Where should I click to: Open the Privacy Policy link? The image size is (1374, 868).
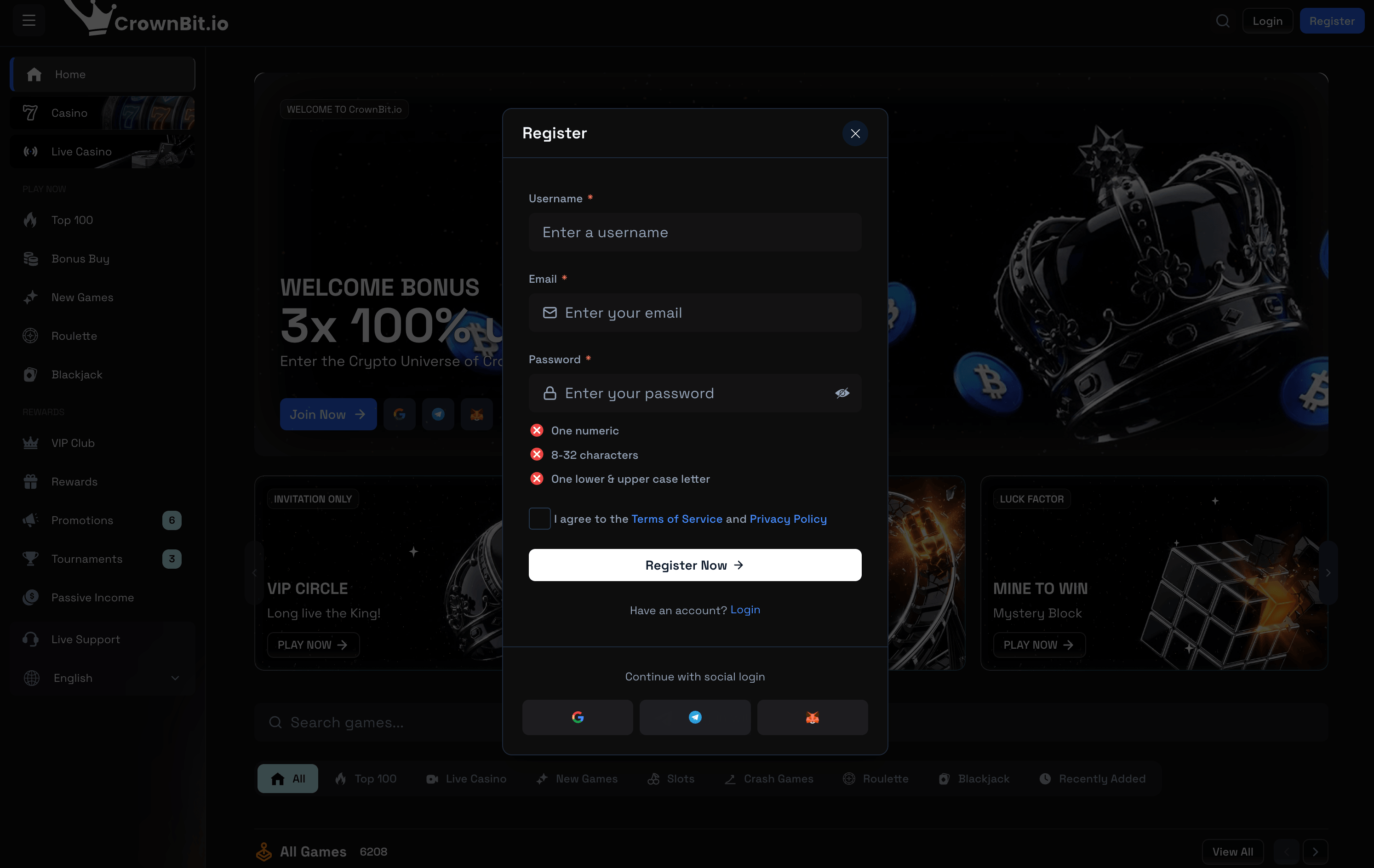[x=788, y=519]
